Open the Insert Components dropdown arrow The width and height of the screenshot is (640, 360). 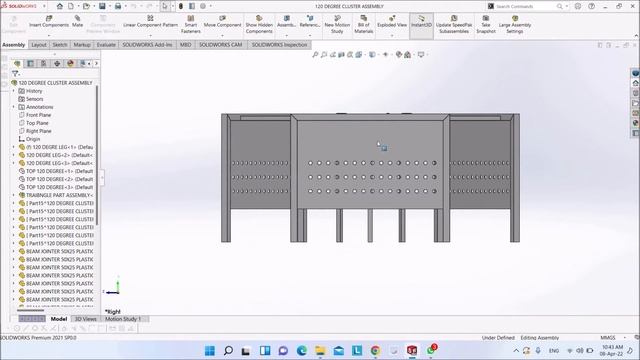coord(49,36)
